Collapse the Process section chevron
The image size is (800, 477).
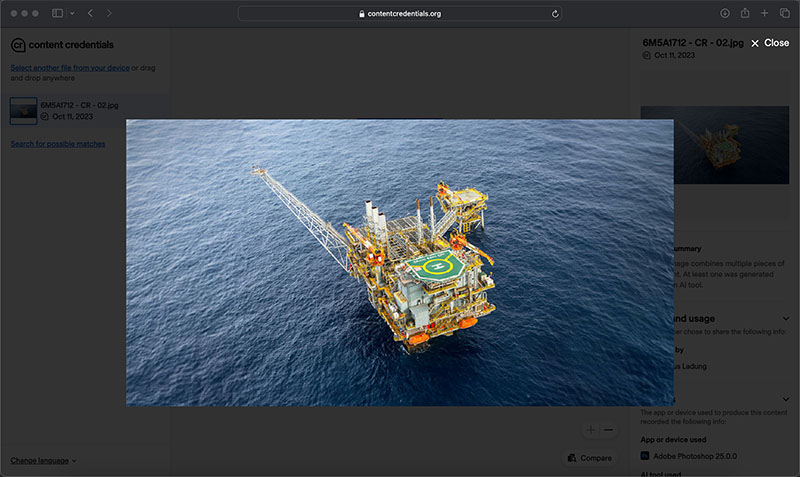coord(786,400)
